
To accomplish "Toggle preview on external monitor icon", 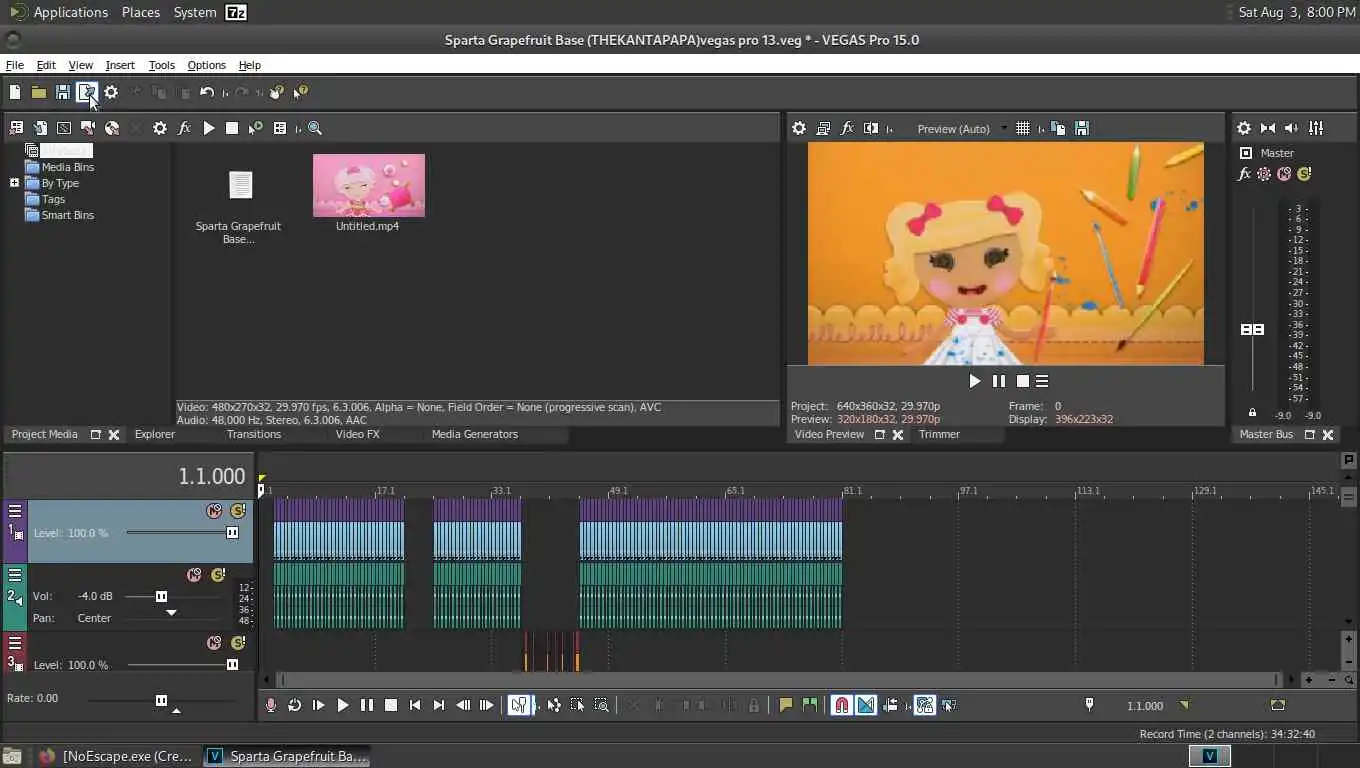I will click(x=823, y=128).
